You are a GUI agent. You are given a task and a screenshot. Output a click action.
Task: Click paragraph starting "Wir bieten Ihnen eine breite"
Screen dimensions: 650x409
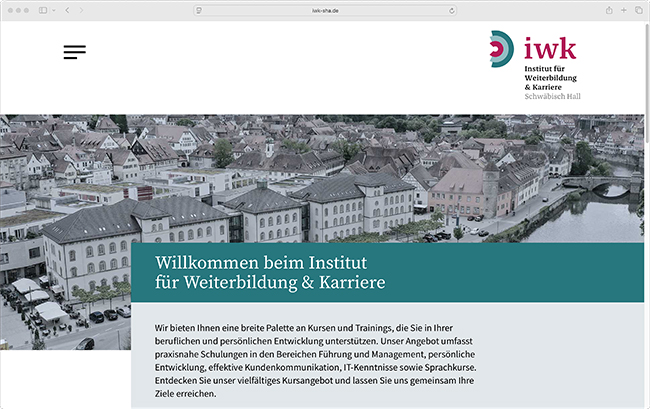pos(316,361)
